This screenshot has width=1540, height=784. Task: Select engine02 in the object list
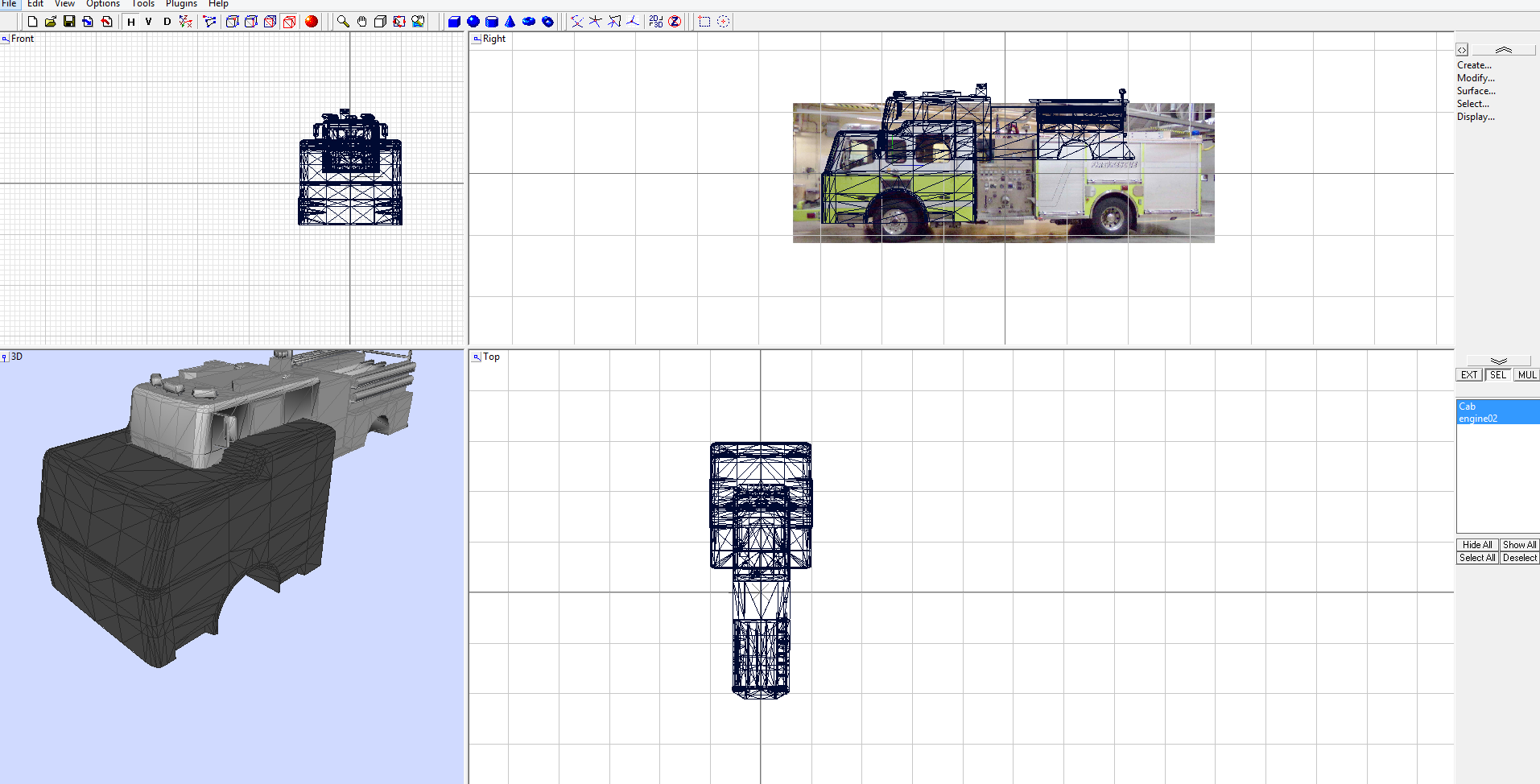click(1478, 419)
